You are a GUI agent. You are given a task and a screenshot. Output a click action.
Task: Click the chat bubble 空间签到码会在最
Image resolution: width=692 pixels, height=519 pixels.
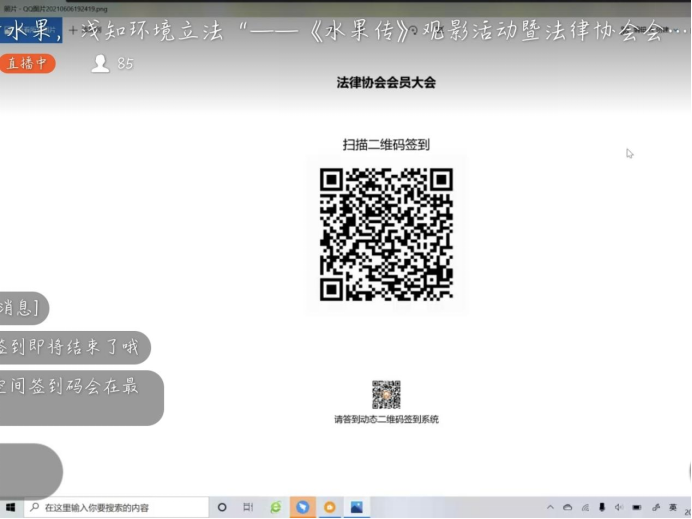pyautogui.click(x=81, y=398)
